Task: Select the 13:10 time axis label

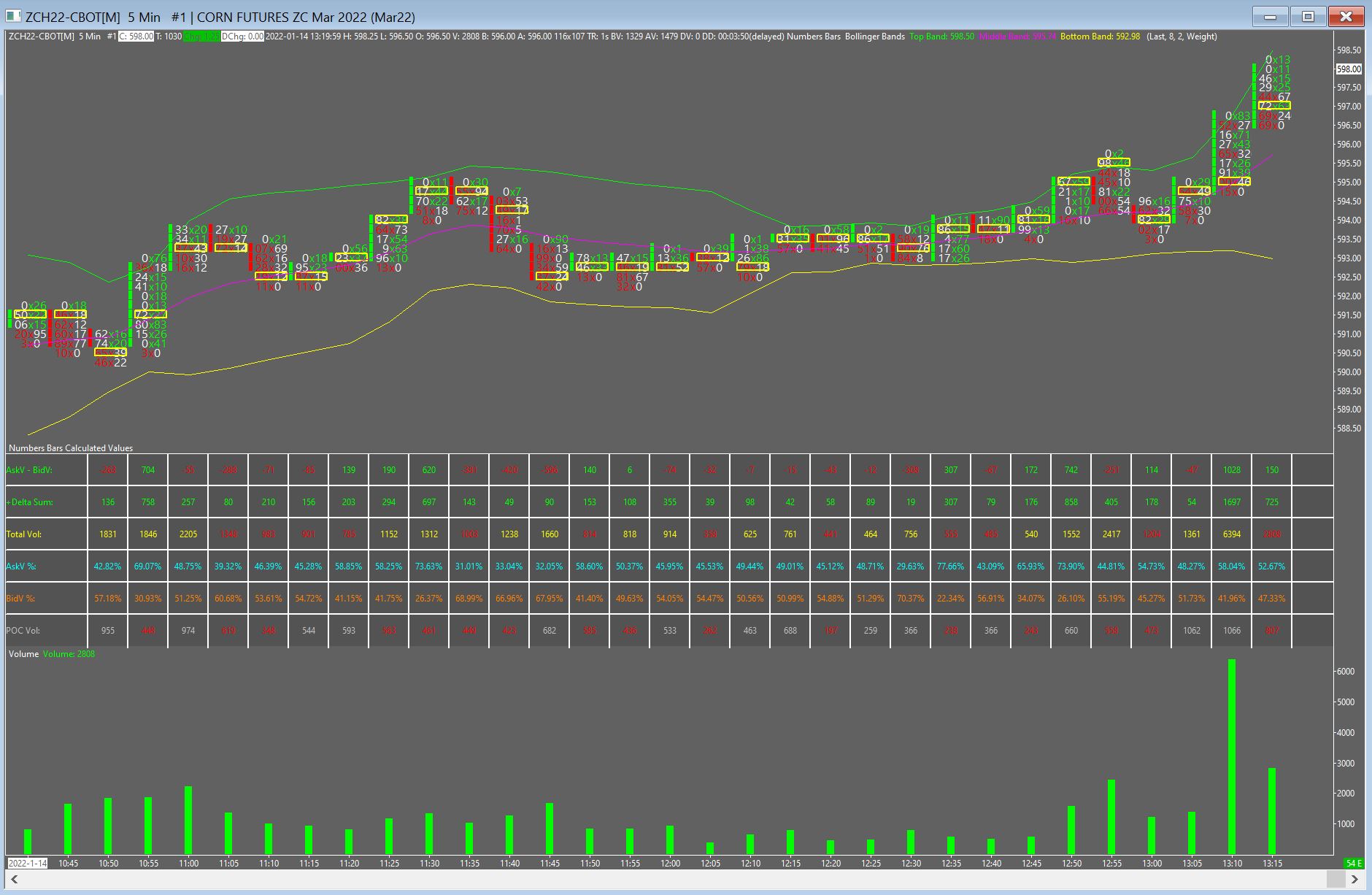Action: [x=1232, y=863]
